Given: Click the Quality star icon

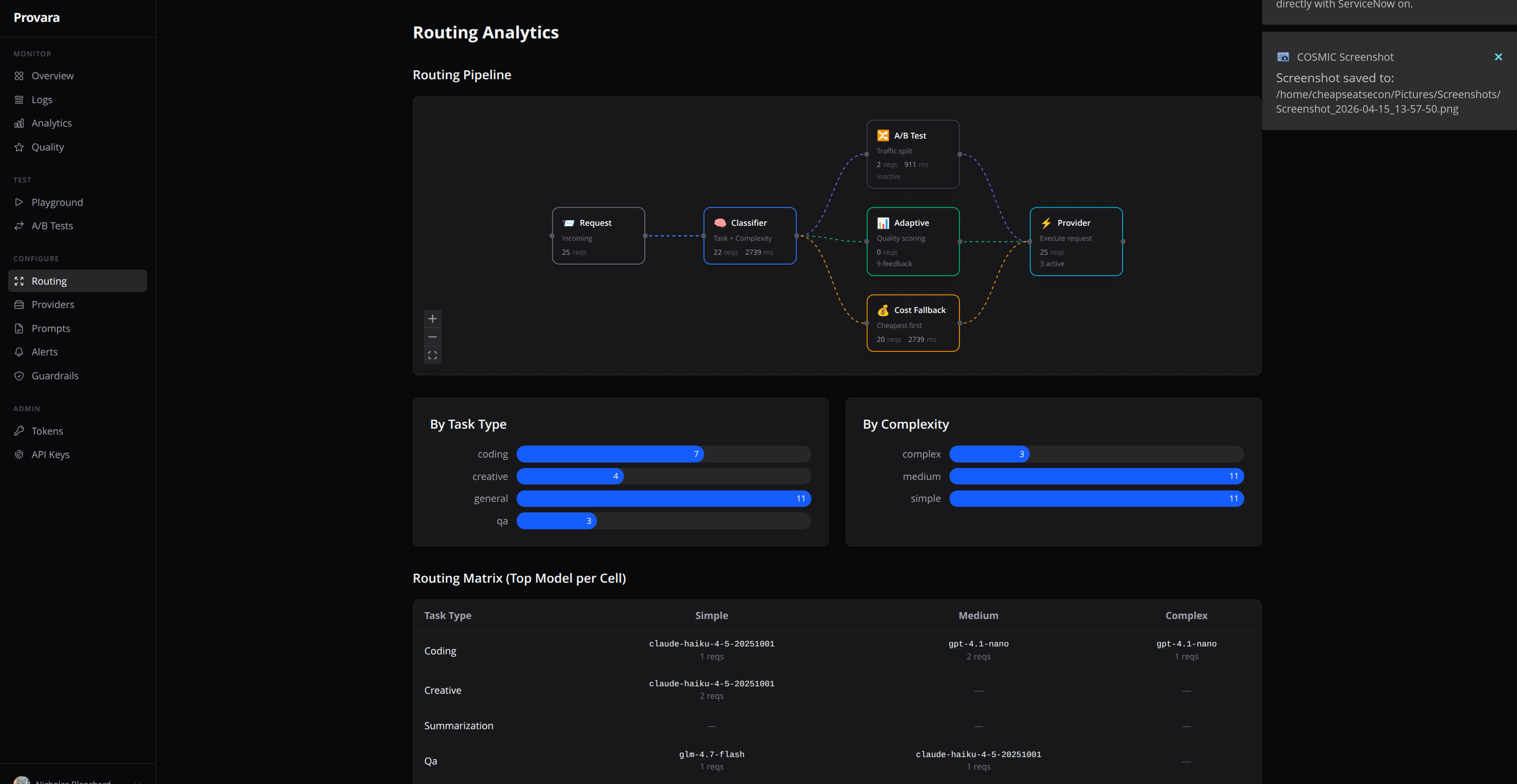Looking at the screenshot, I should 19,147.
